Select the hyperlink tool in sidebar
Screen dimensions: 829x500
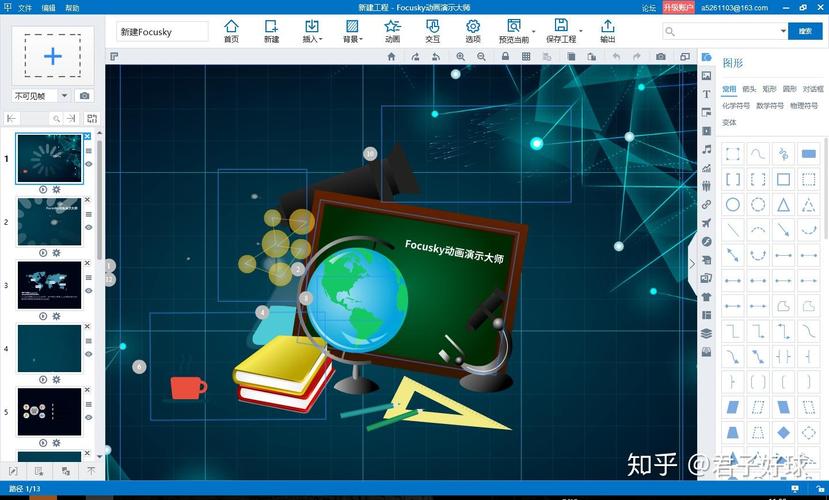pyautogui.click(x=706, y=205)
